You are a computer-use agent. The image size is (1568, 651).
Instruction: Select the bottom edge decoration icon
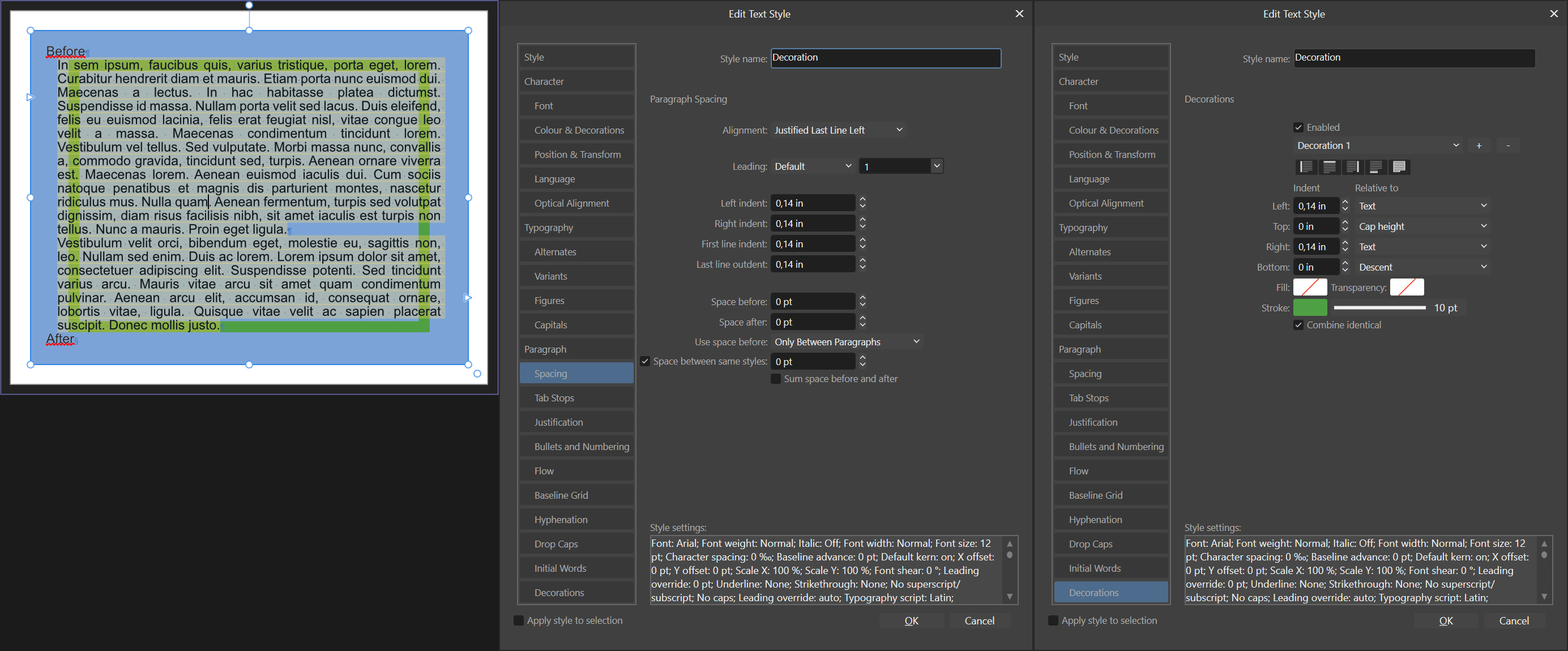pyautogui.click(x=1375, y=166)
